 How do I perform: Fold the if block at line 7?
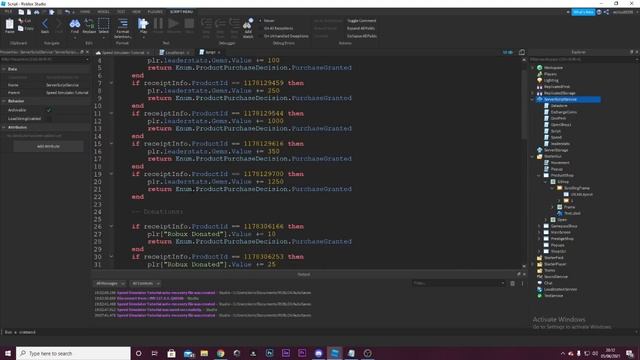[111, 83]
